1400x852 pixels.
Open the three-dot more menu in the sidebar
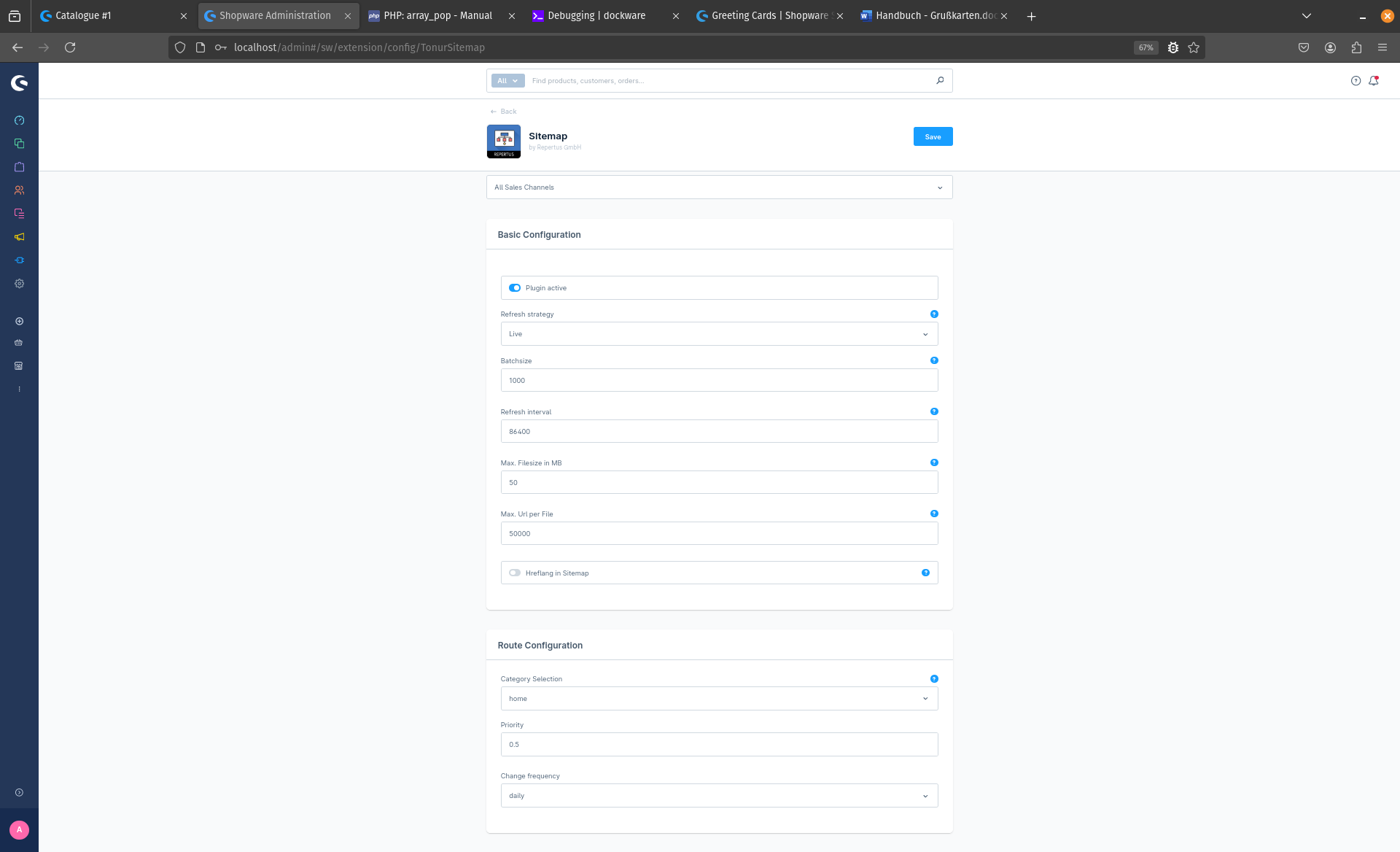click(19, 390)
